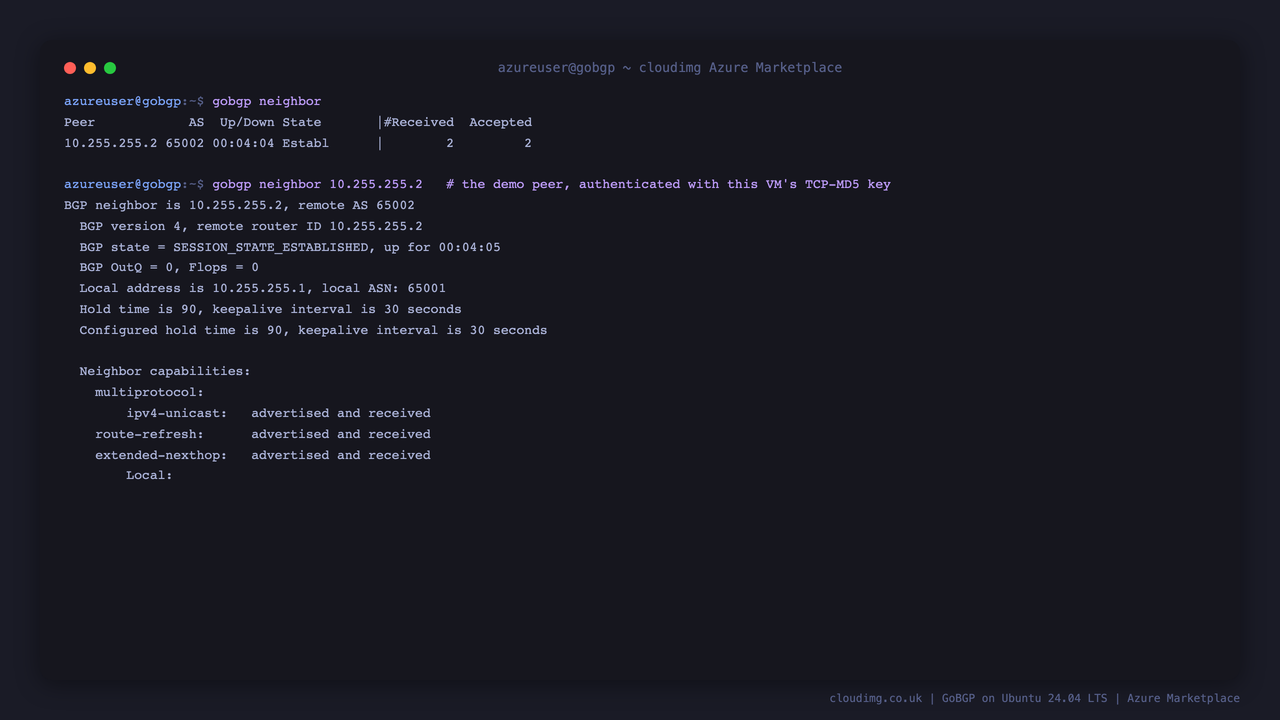
Task: Click the 'Local:' label
Action: click(x=149, y=475)
